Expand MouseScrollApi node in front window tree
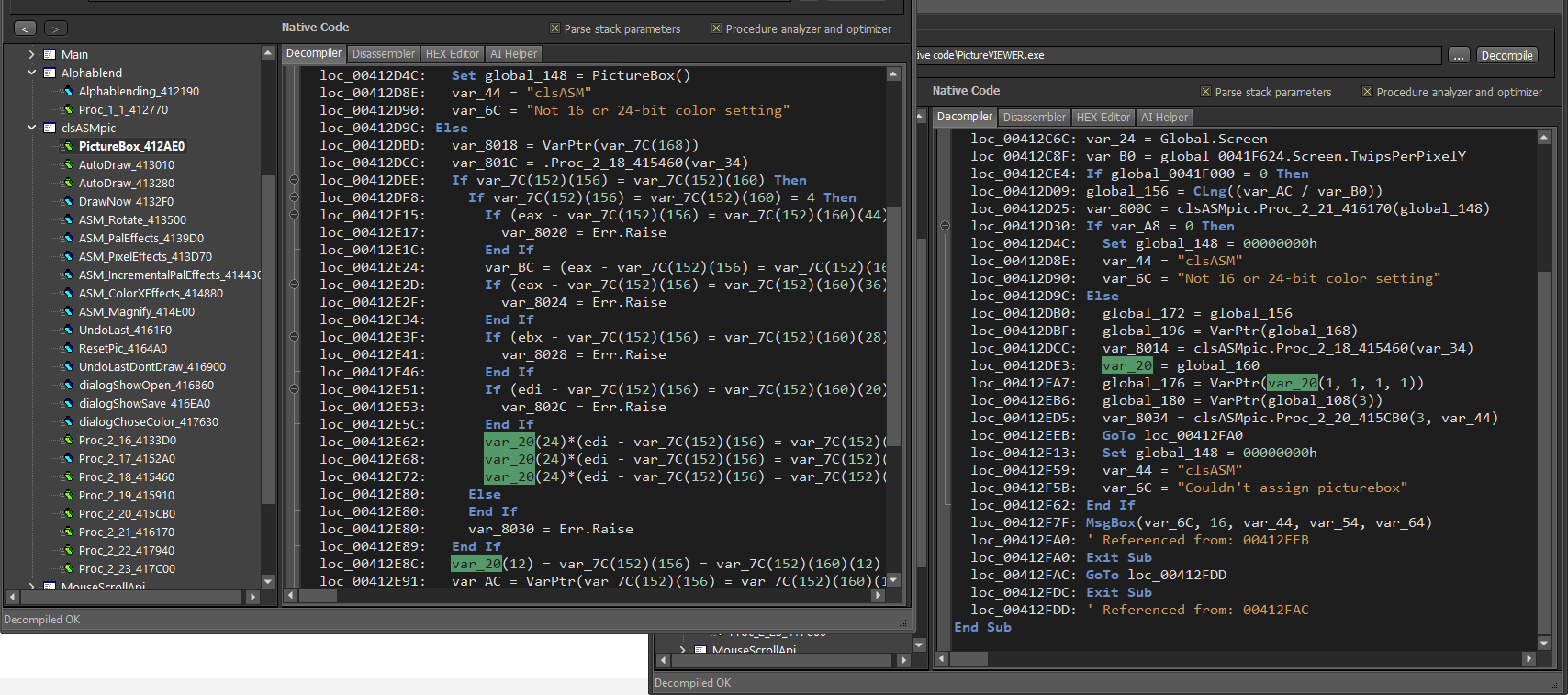 point(32,586)
